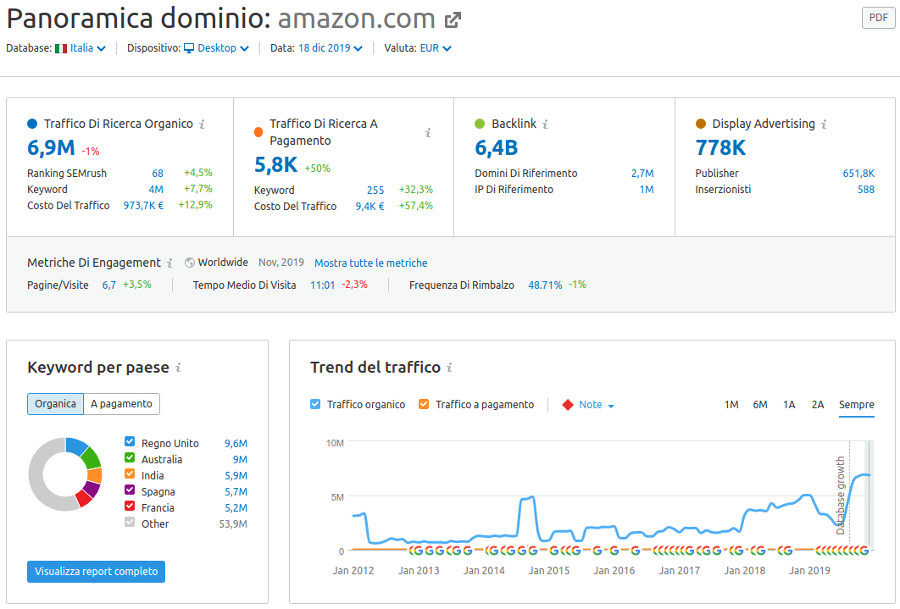This screenshot has height=609, width=900.
Task: Click paid Costo Del Traffico 9,4K €
Action: click(370, 206)
